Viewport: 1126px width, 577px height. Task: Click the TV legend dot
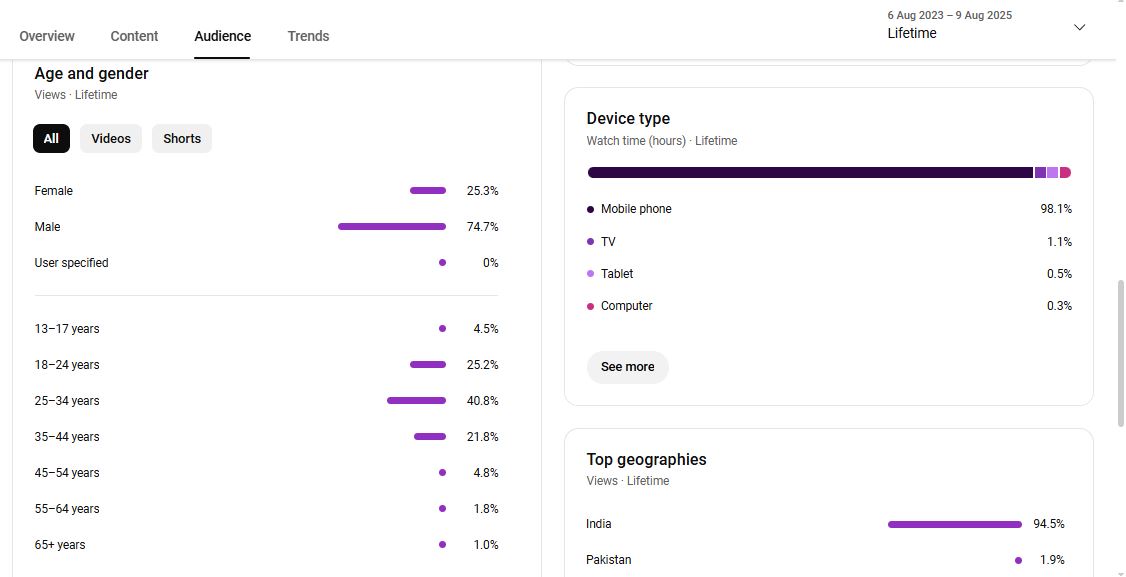click(x=591, y=242)
